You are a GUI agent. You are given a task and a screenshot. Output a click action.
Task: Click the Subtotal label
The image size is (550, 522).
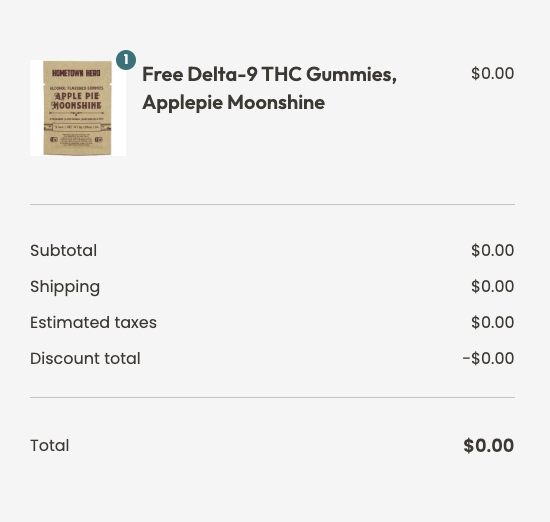(63, 250)
